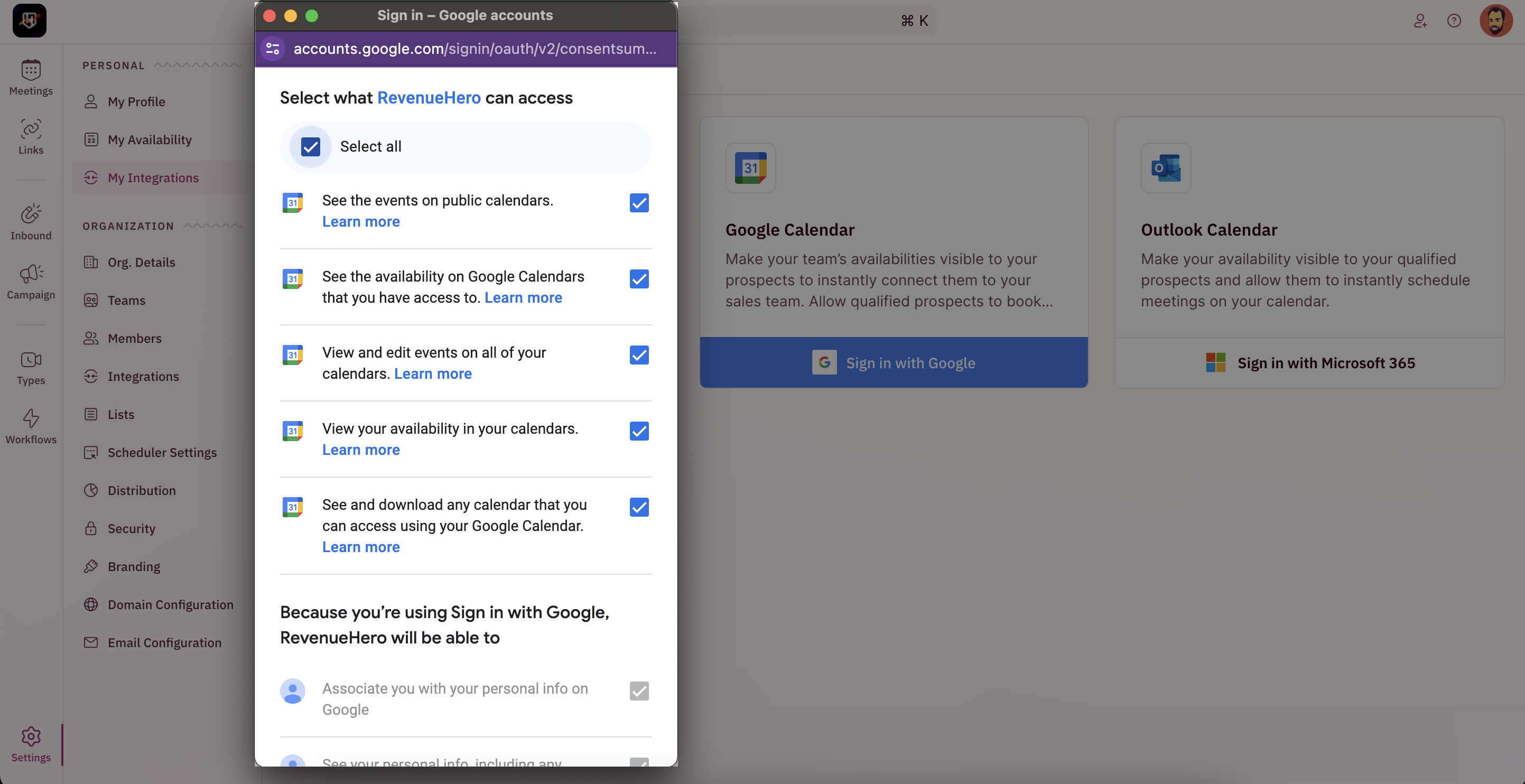Open Links in the left rail
The image size is (1525, 784).
click(x=31, y=137)
